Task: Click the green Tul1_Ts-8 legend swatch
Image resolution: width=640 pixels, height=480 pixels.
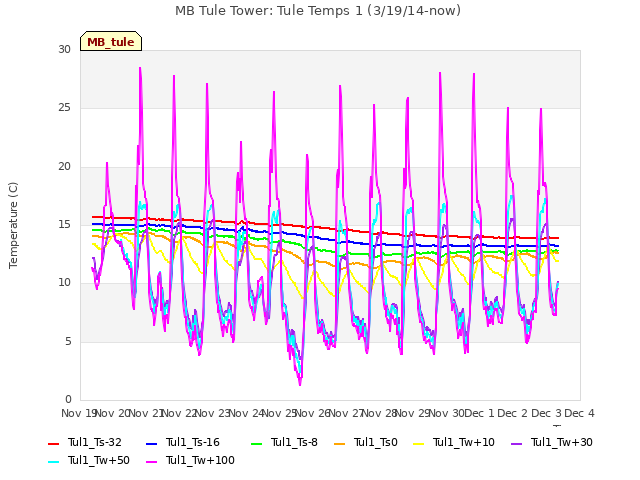Action: point(256,444)
